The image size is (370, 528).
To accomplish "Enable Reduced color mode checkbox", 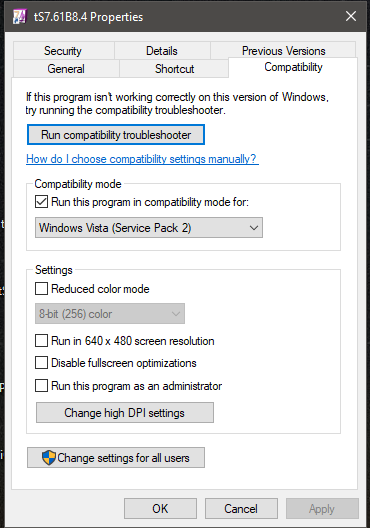I will click(41, 289).
